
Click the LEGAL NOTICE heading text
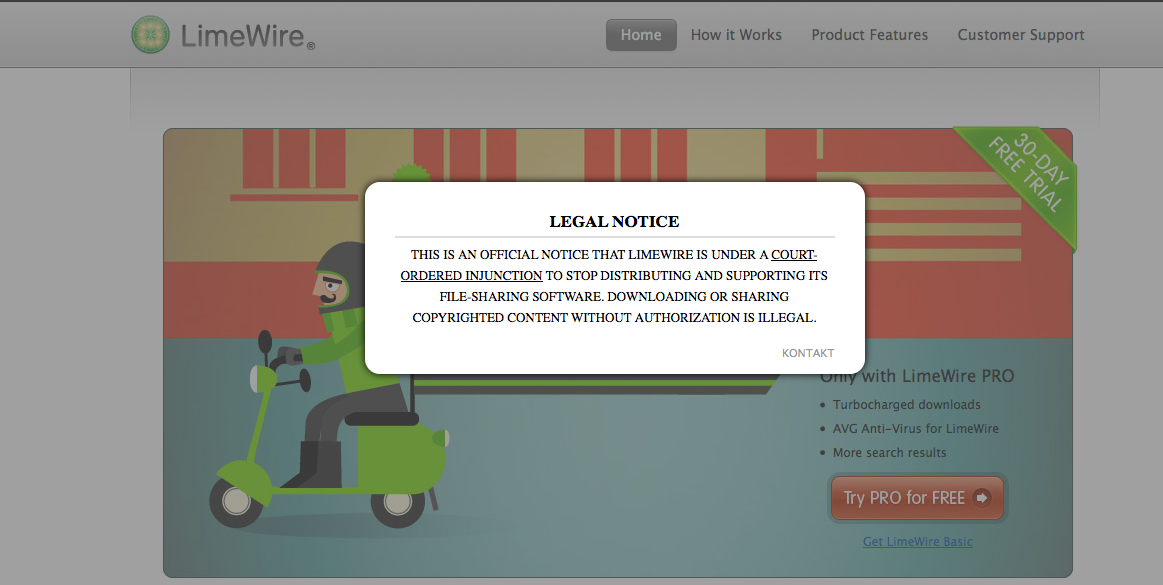[x=614, y=222]
